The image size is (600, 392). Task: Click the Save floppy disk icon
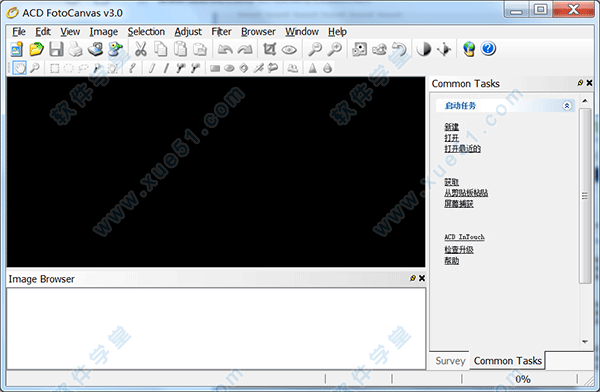pyautogui.click(x=56, y=49)
